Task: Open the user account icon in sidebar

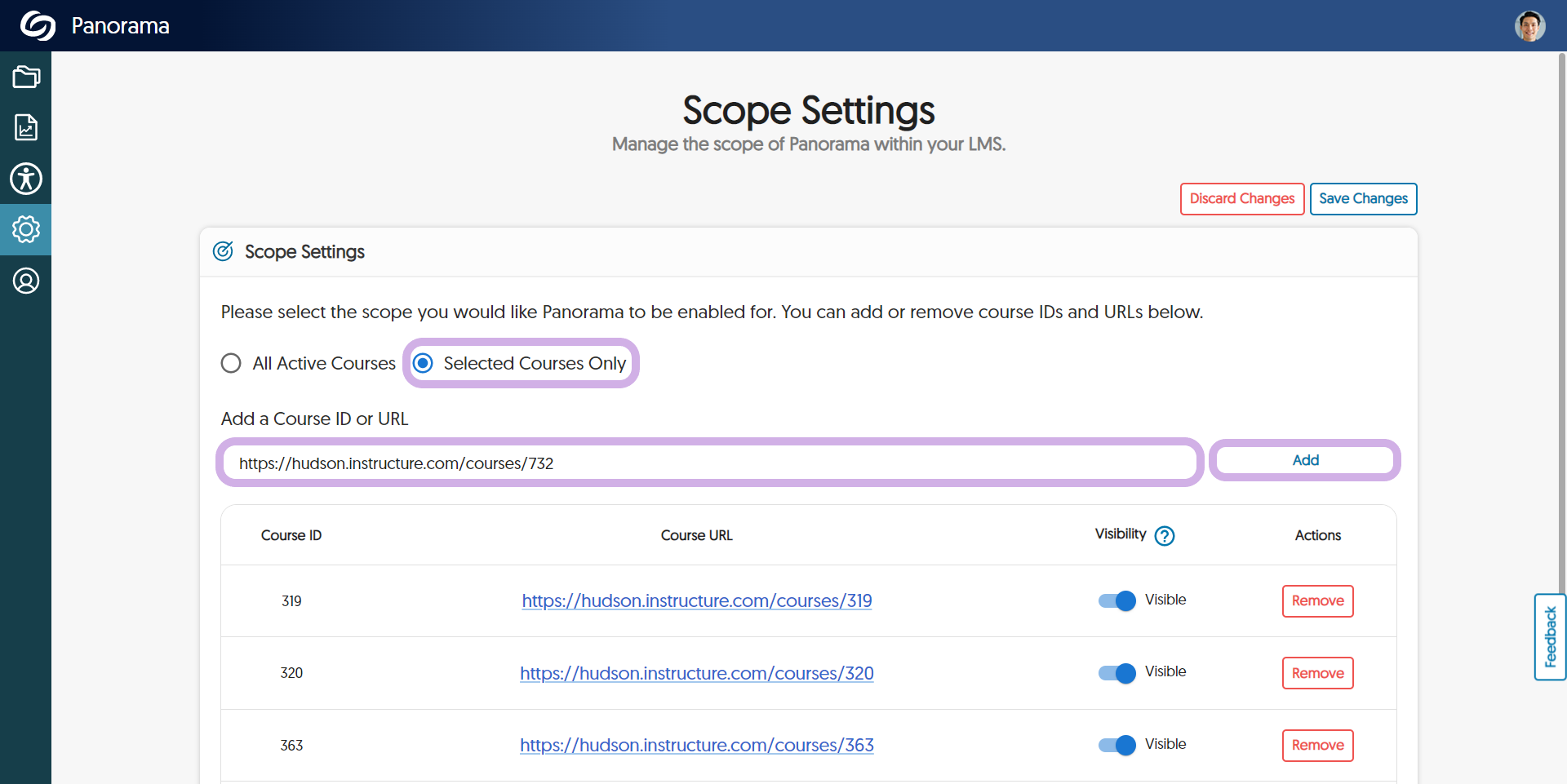Action: [26, 281]
